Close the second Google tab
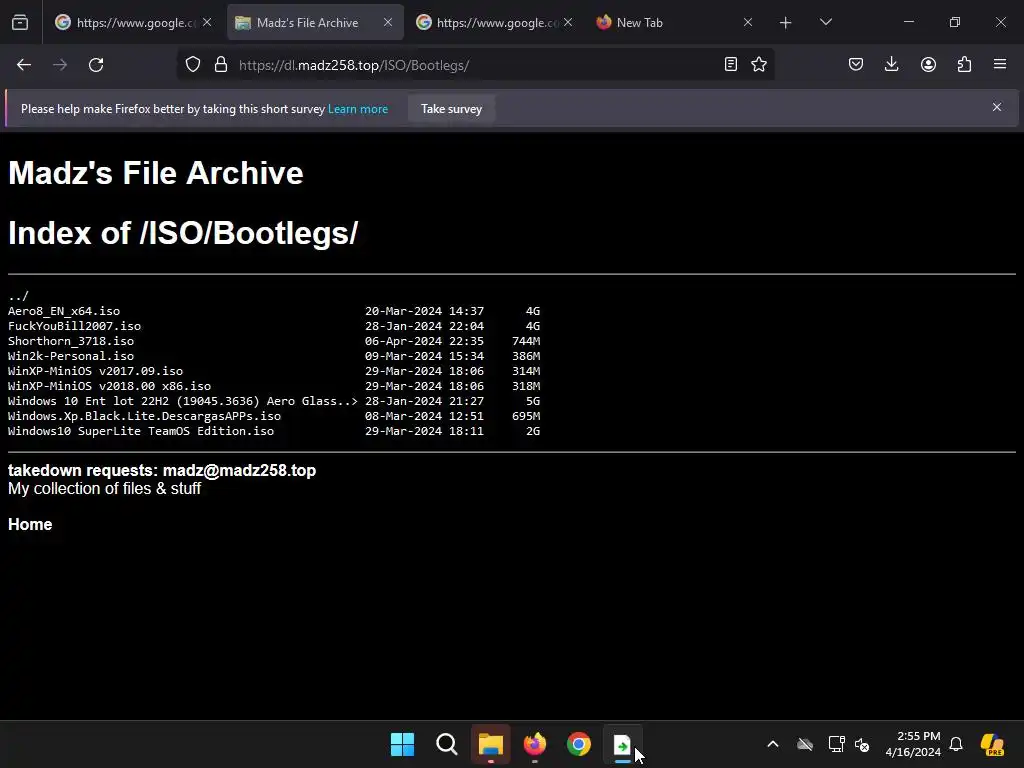 (568, 22)
